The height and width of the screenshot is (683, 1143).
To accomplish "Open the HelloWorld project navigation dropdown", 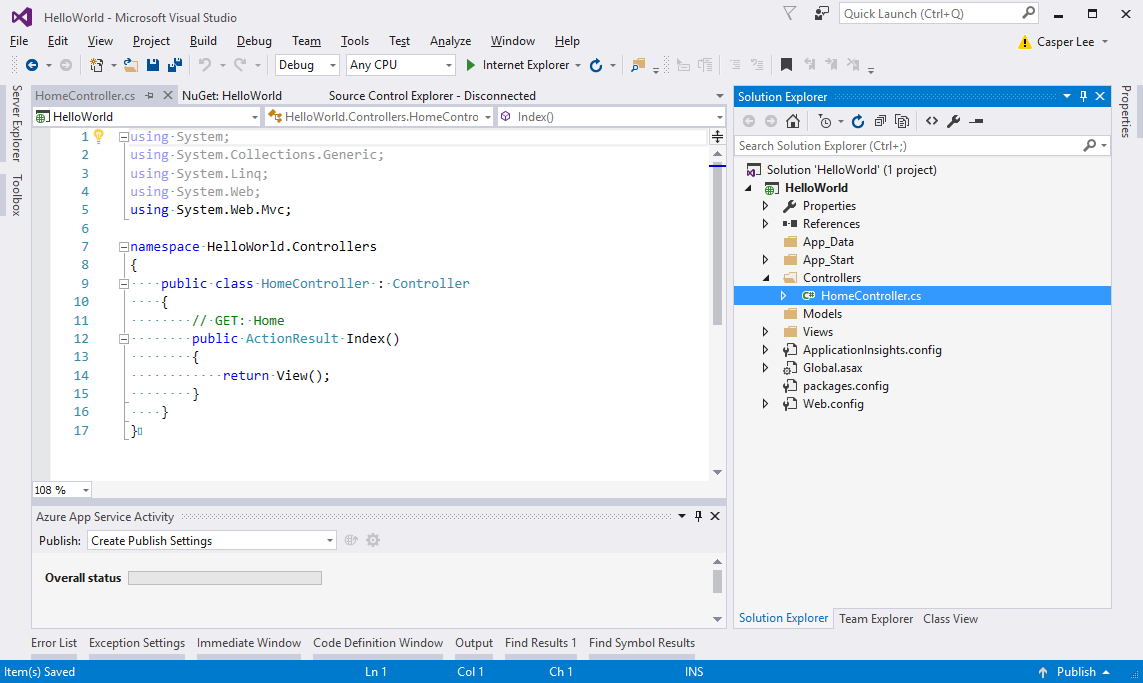I will point(147,117).
